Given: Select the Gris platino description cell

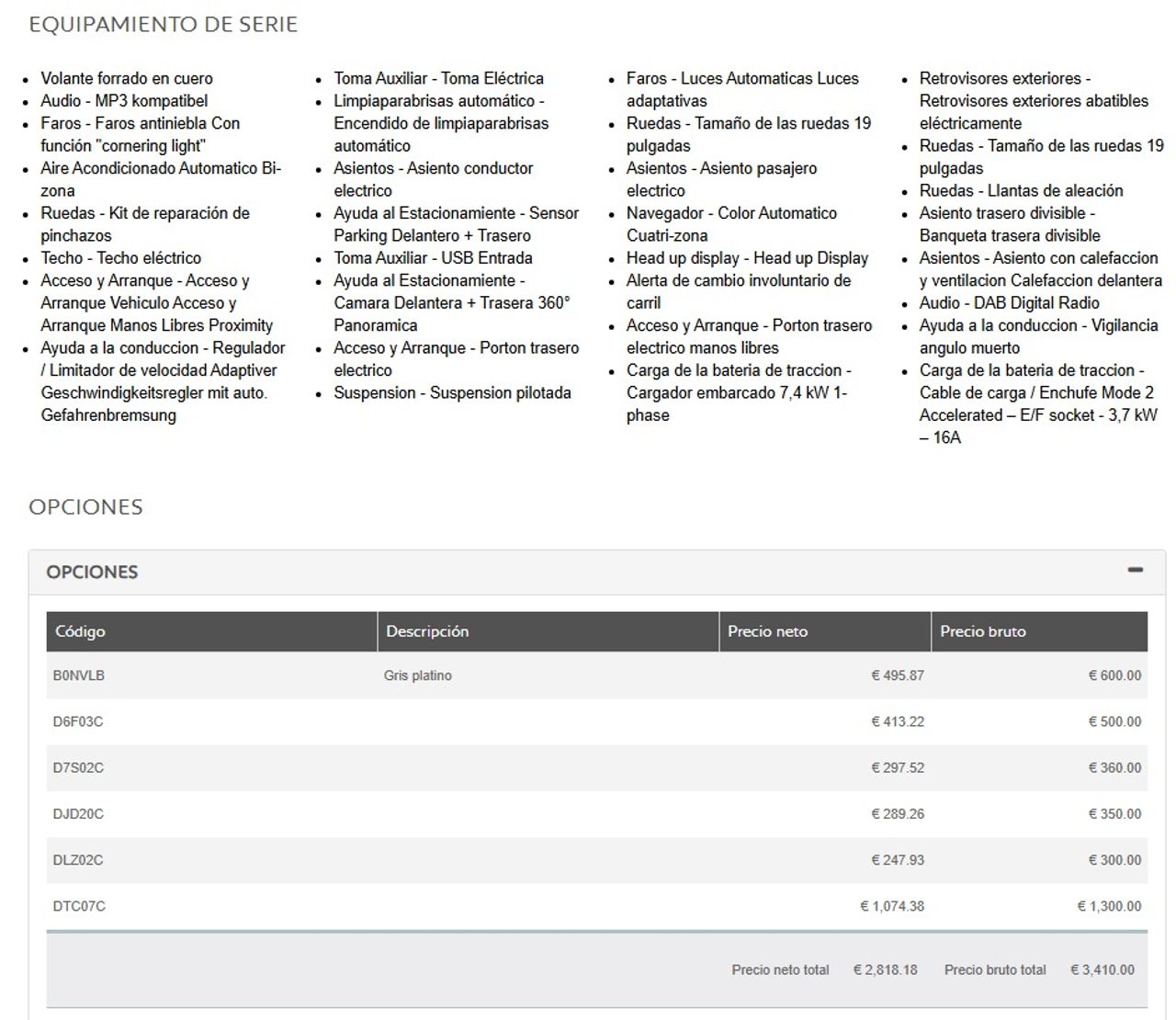Looking at the screenshot, I should tap(418, 675).
